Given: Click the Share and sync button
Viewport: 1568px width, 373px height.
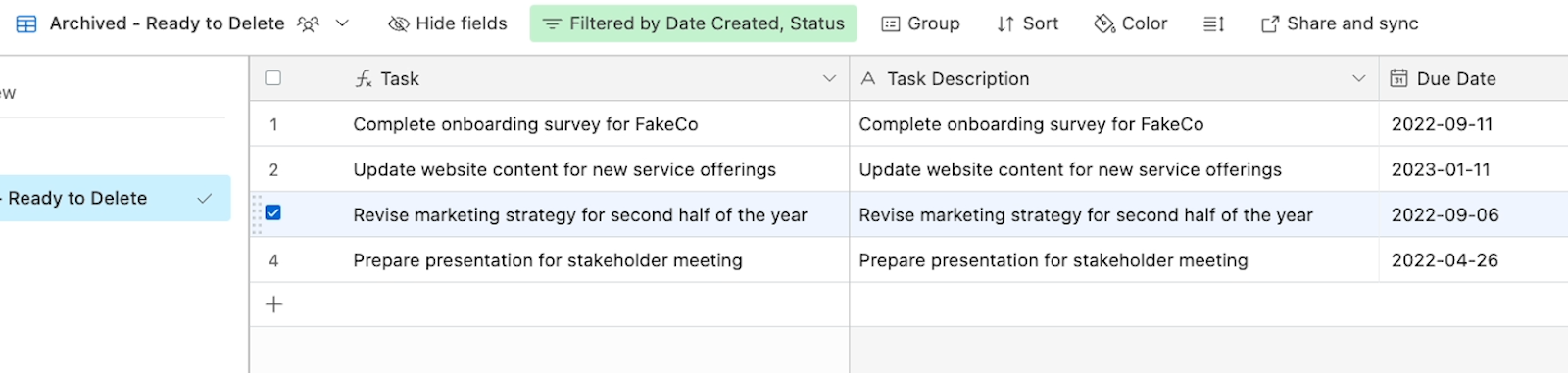Looking at the screenshot, I should [1340, 23].
